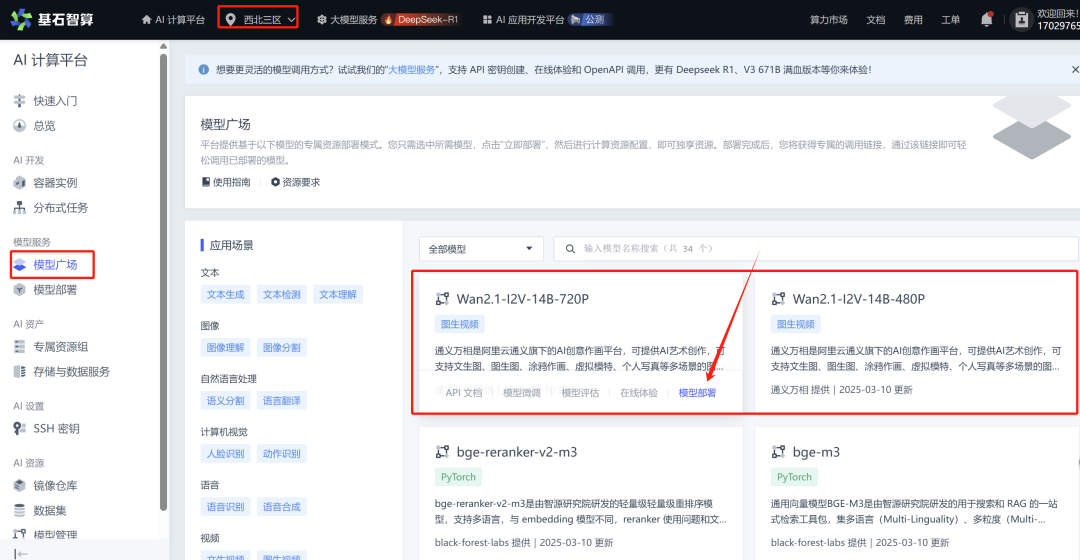Click the 公测 badge
Viewport: 1080px width, 560px height.
coord(588,20)
